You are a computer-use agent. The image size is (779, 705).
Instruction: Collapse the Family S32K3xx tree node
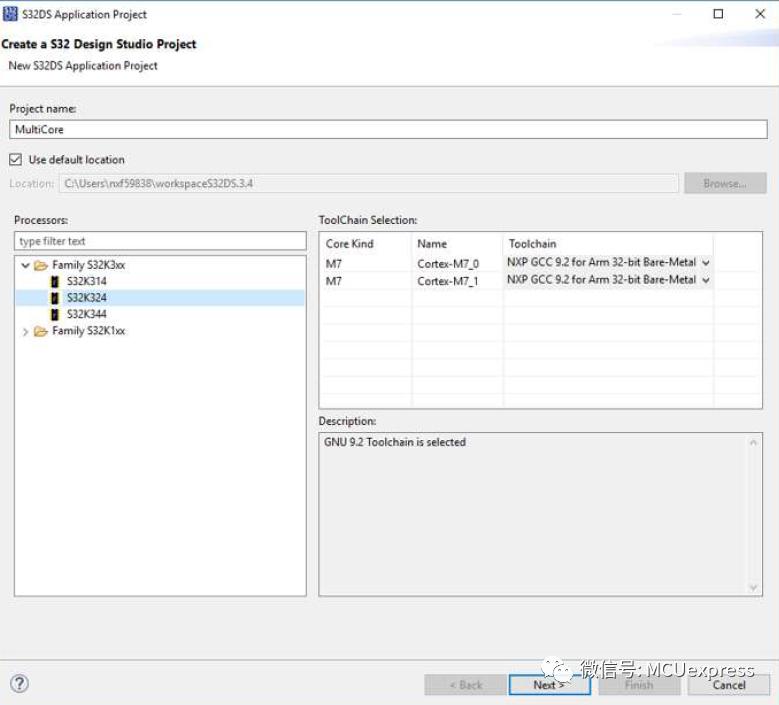tap(25, 265)
